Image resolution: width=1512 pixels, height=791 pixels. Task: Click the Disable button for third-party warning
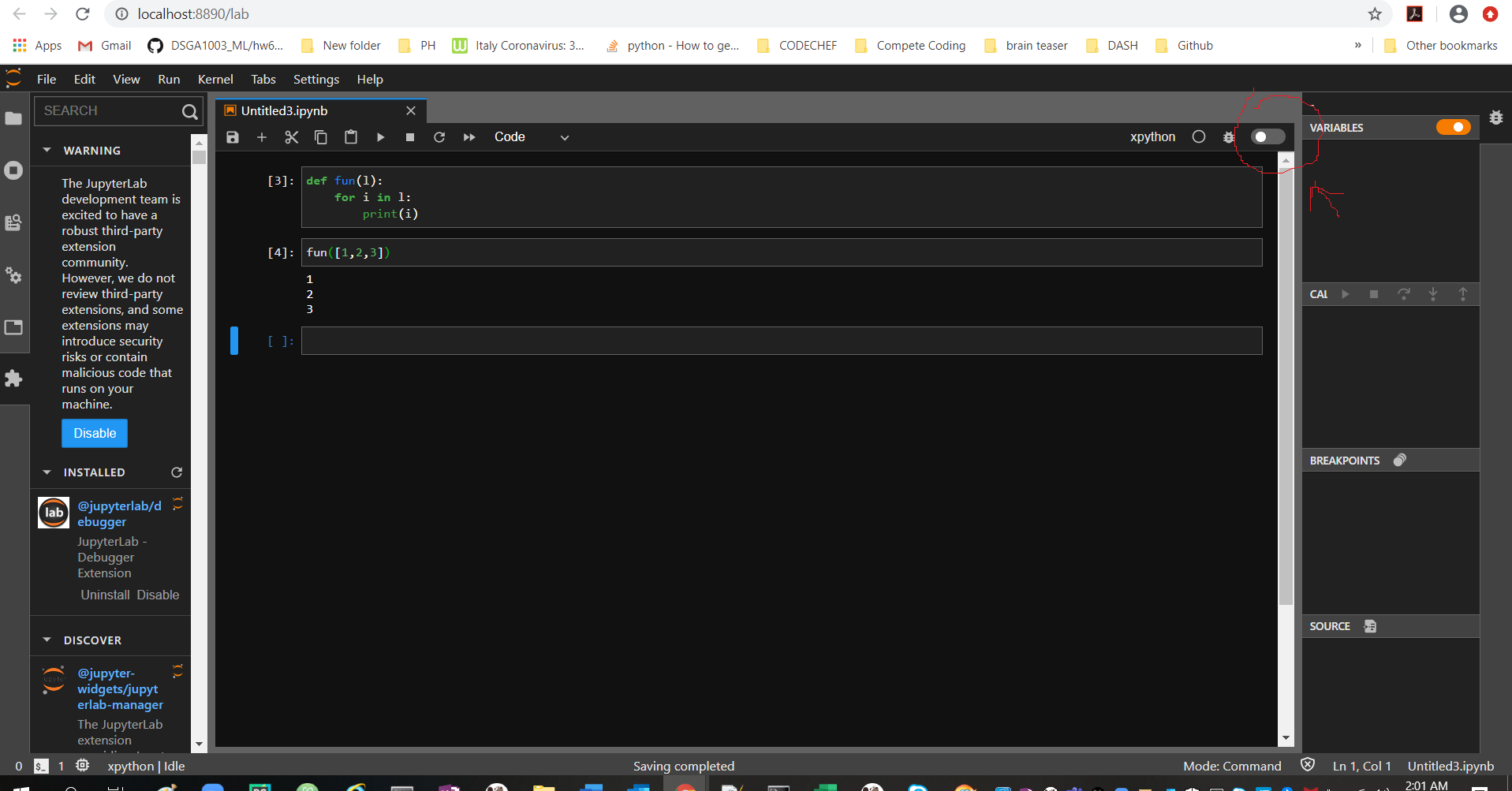pos(94,433)
